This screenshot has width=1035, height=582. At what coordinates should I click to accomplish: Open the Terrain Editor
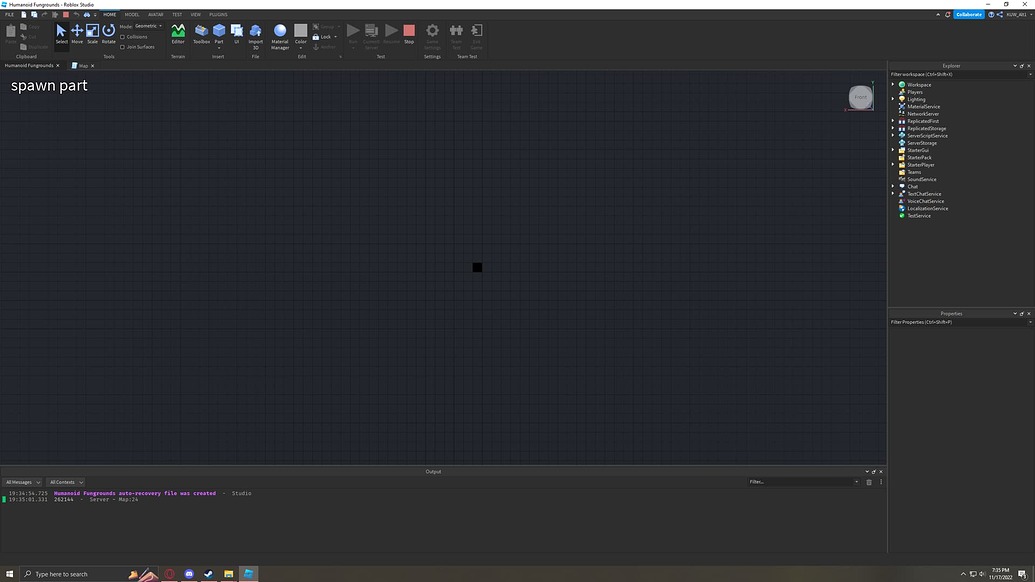178,32
